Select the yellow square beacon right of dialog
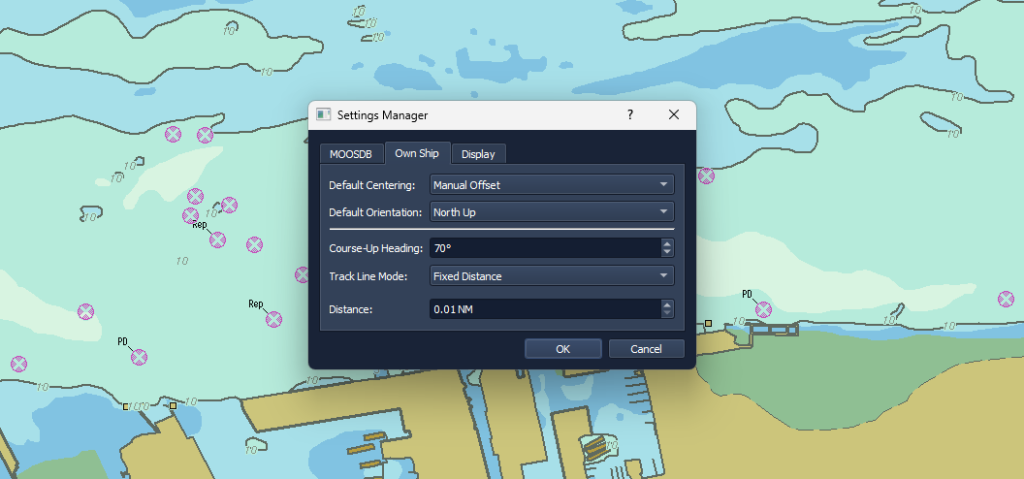 [x=708, y=323]
